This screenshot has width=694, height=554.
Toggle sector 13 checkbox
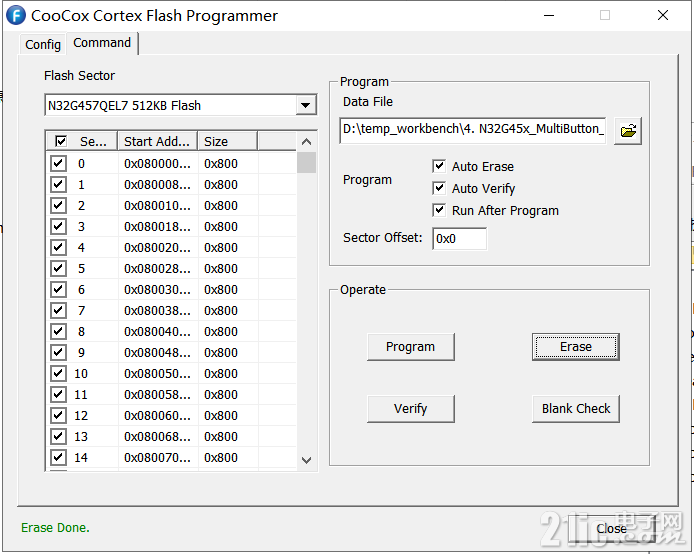click(x=58, y=436)
